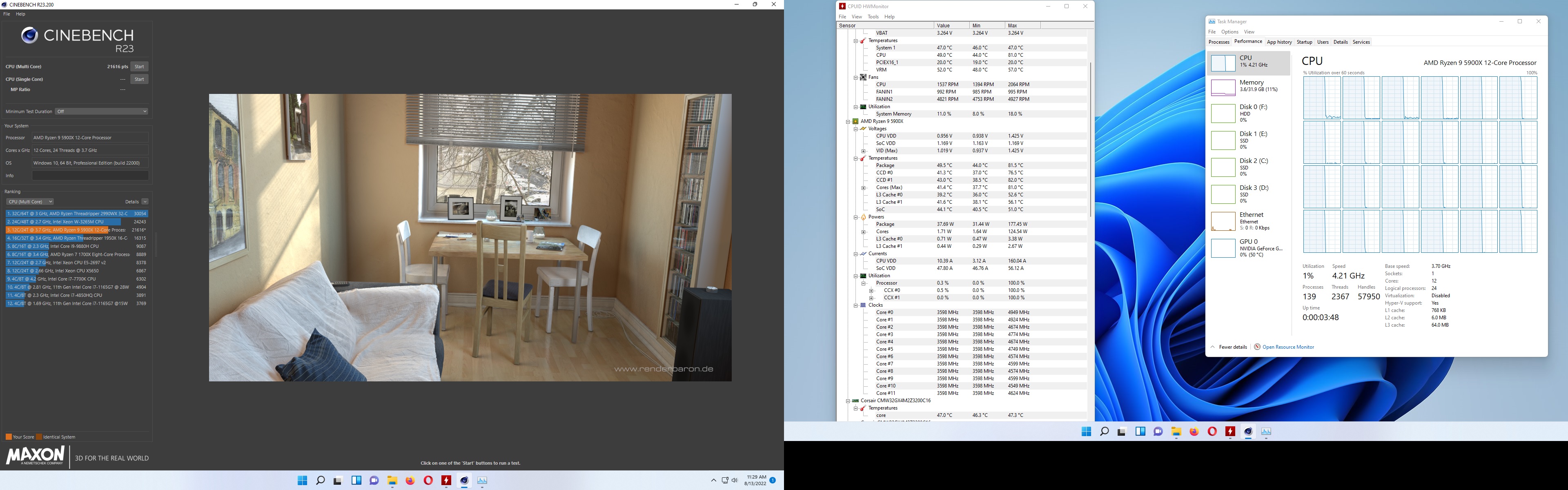Click the Fans group fan icon in HWMonitor
Viewport: 1568px width, 490px height.
pos(863,77)
